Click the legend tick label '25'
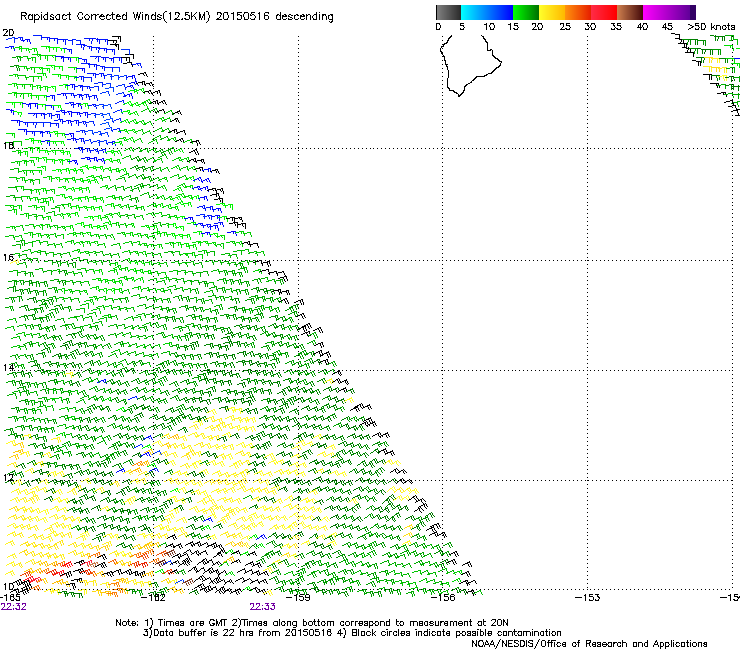The width and height of the screenshot is (740, 650). [x=565, y=27]
